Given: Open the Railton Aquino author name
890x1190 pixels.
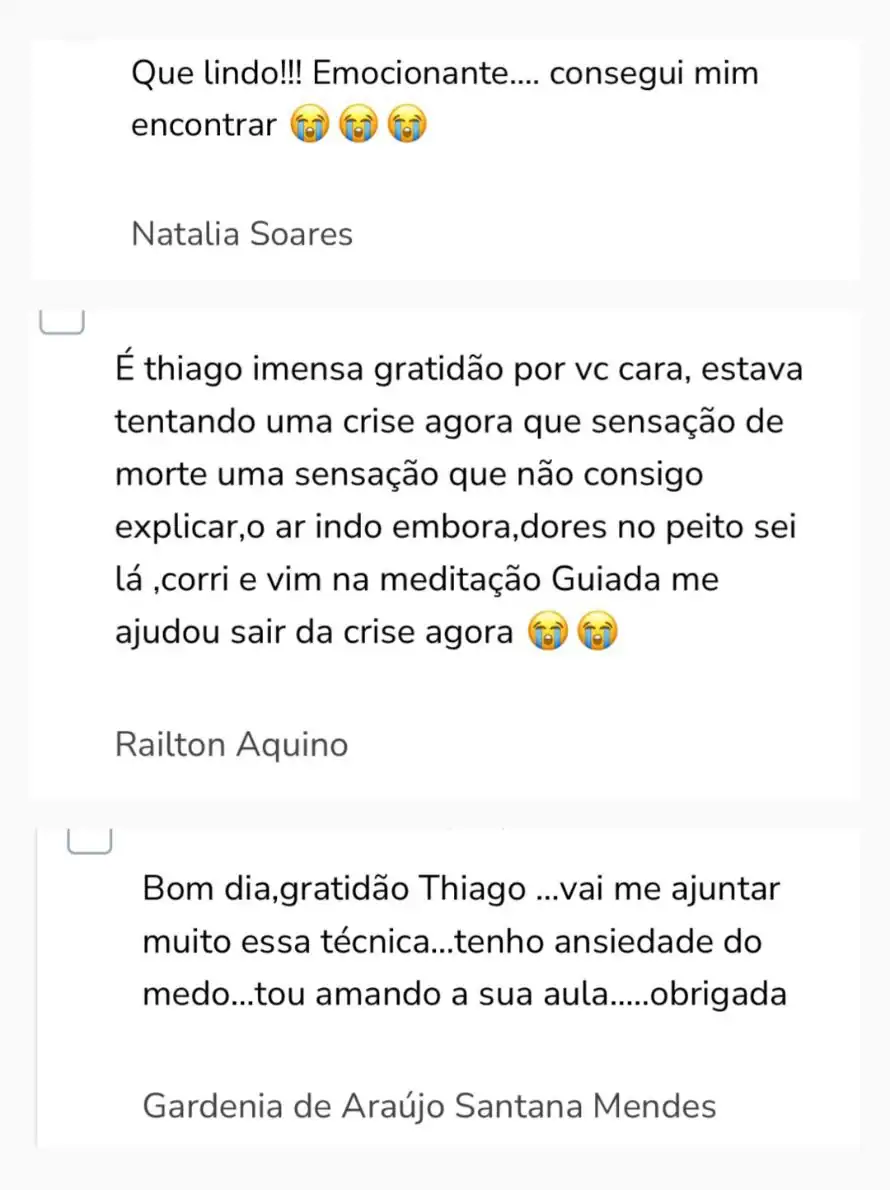Looking at the screenshot, I should 232,745.
